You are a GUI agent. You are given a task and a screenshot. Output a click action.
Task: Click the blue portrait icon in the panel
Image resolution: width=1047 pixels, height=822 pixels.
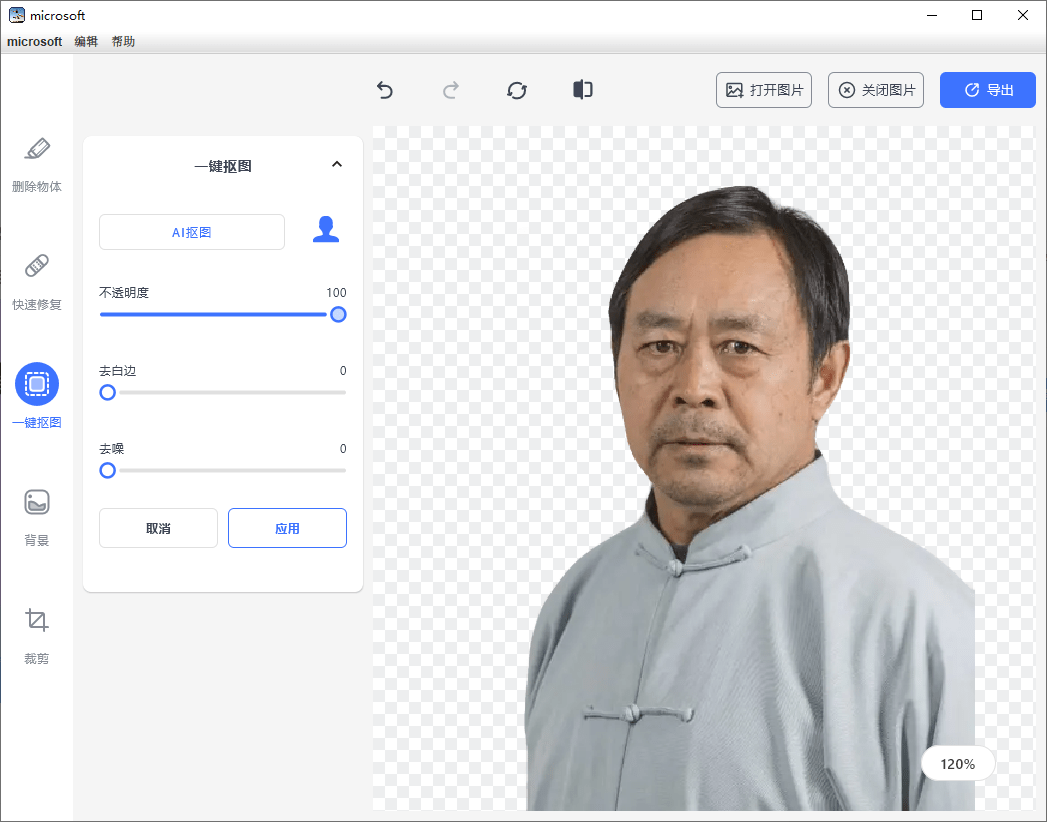326,229
